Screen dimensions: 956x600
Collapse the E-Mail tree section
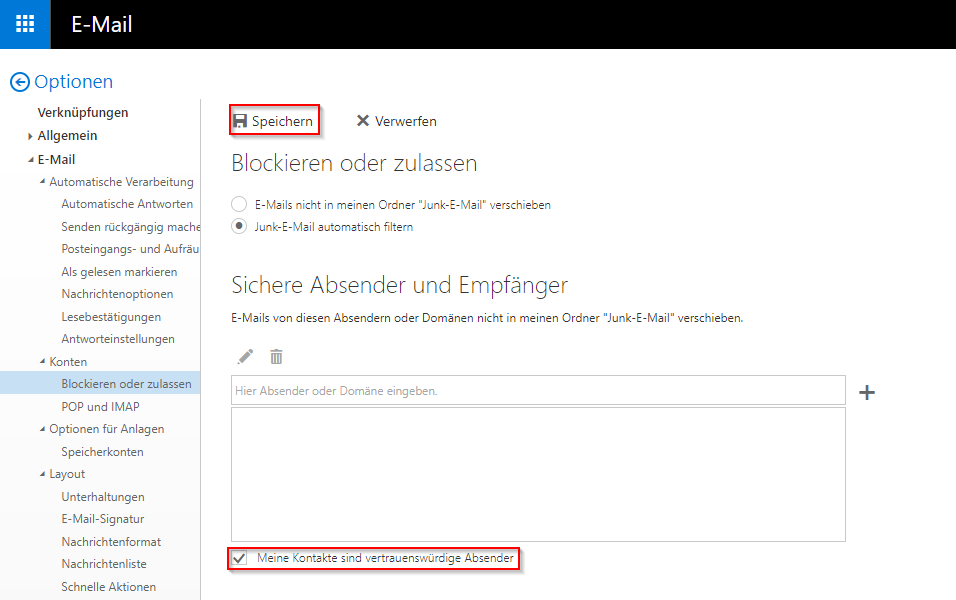tap(31, 160)
